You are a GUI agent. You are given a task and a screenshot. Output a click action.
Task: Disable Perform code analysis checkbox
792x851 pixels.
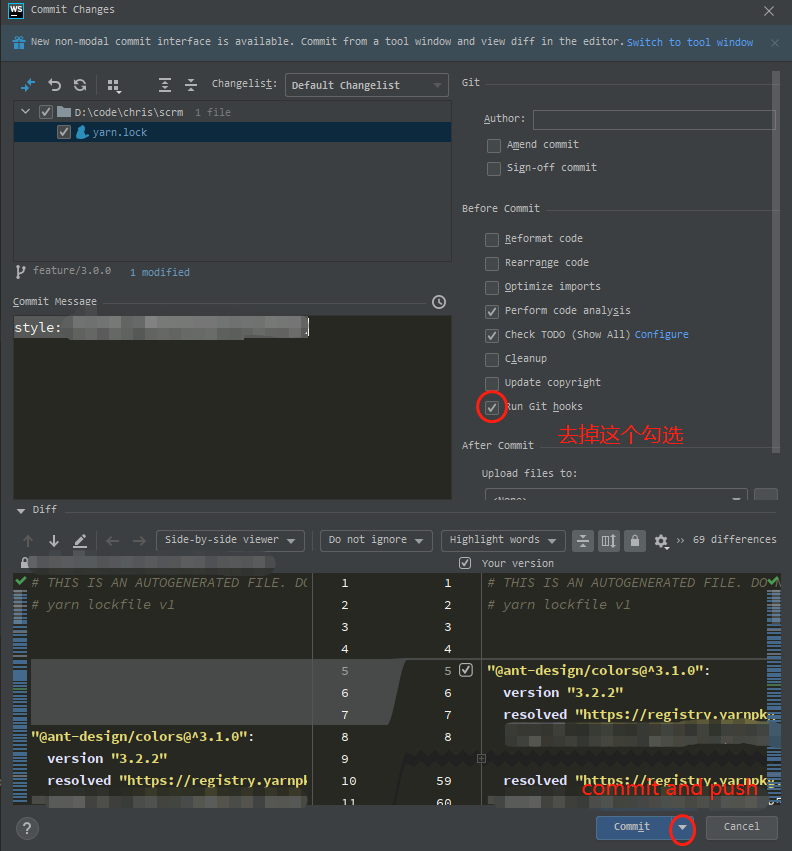[491, 312]
